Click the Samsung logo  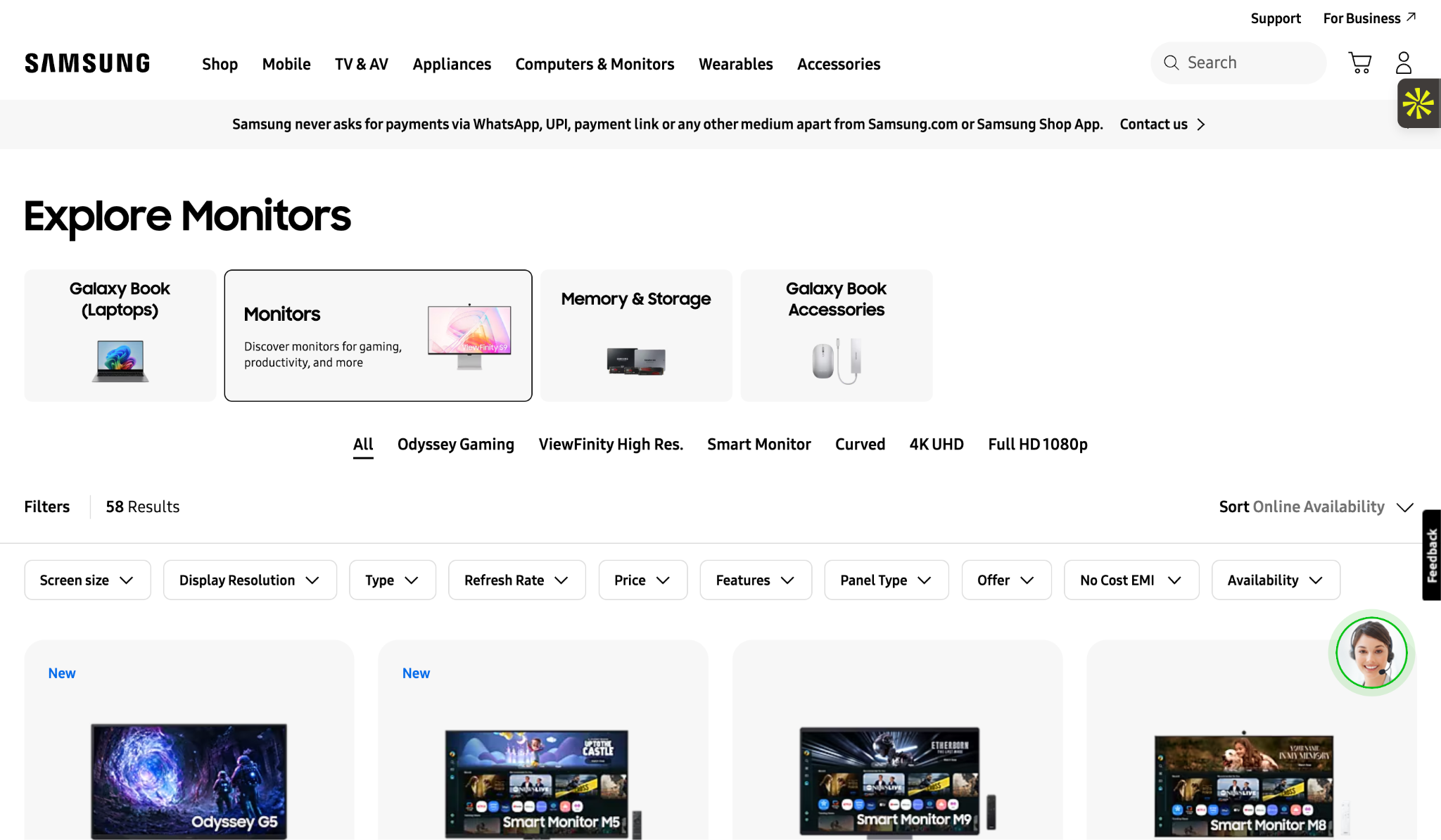[87, 63]
